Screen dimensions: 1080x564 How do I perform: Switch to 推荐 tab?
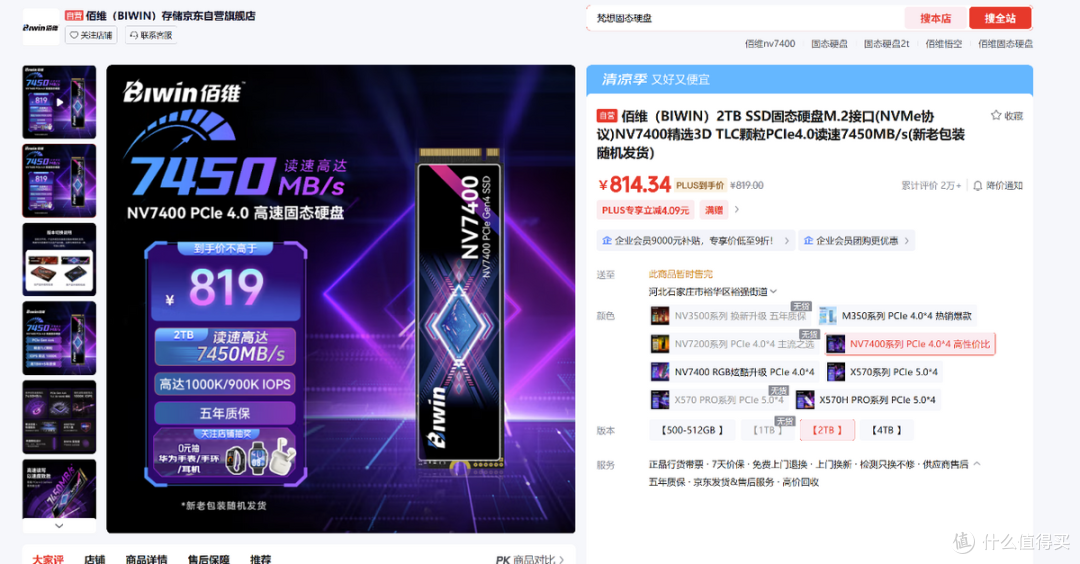260,559
